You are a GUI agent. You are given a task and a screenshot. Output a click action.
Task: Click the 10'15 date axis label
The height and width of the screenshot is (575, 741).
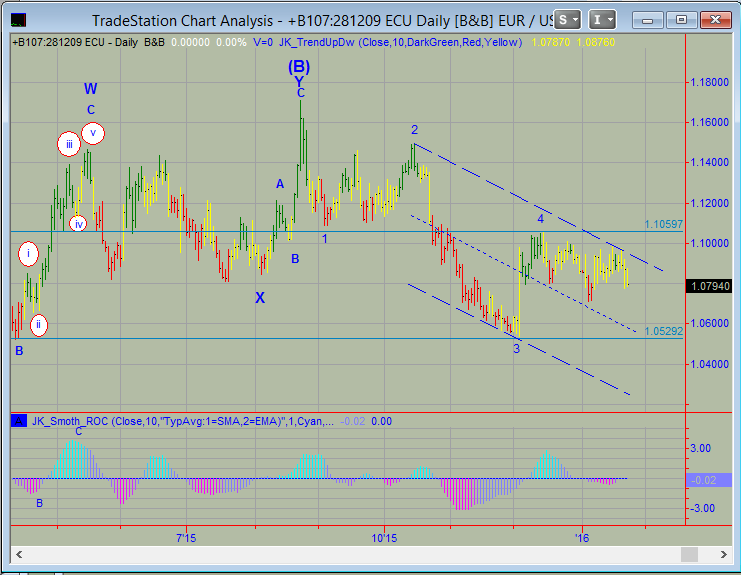(x=383, y=538)
